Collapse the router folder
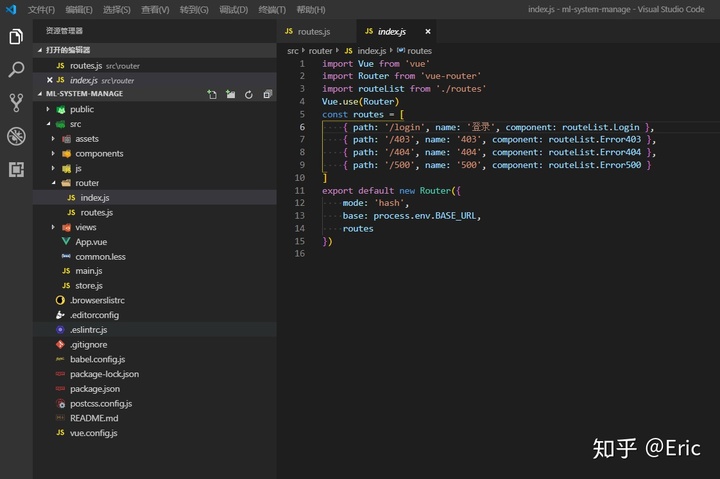The width and height of the screenshot is (720, 479). pos(154,183)
